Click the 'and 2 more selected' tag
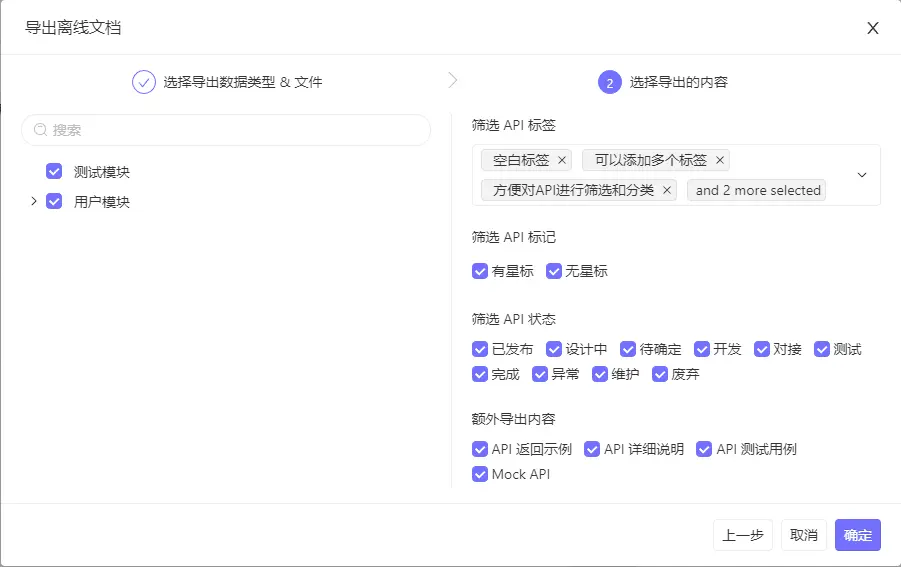The height and width of the screenshot is (567, 901). pyautogui.click(x=757, y=190)
